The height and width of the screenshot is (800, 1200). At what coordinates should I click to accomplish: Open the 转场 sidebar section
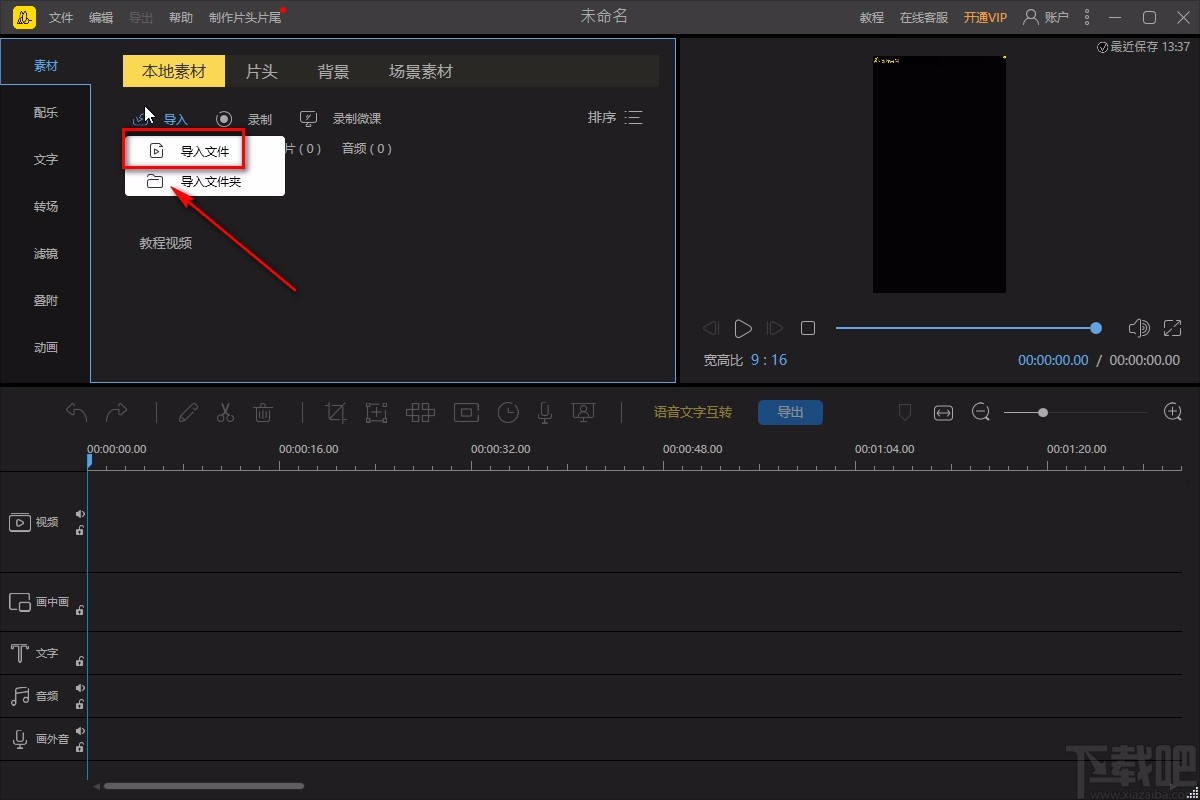pyautogui.click(x=46, y=207)
